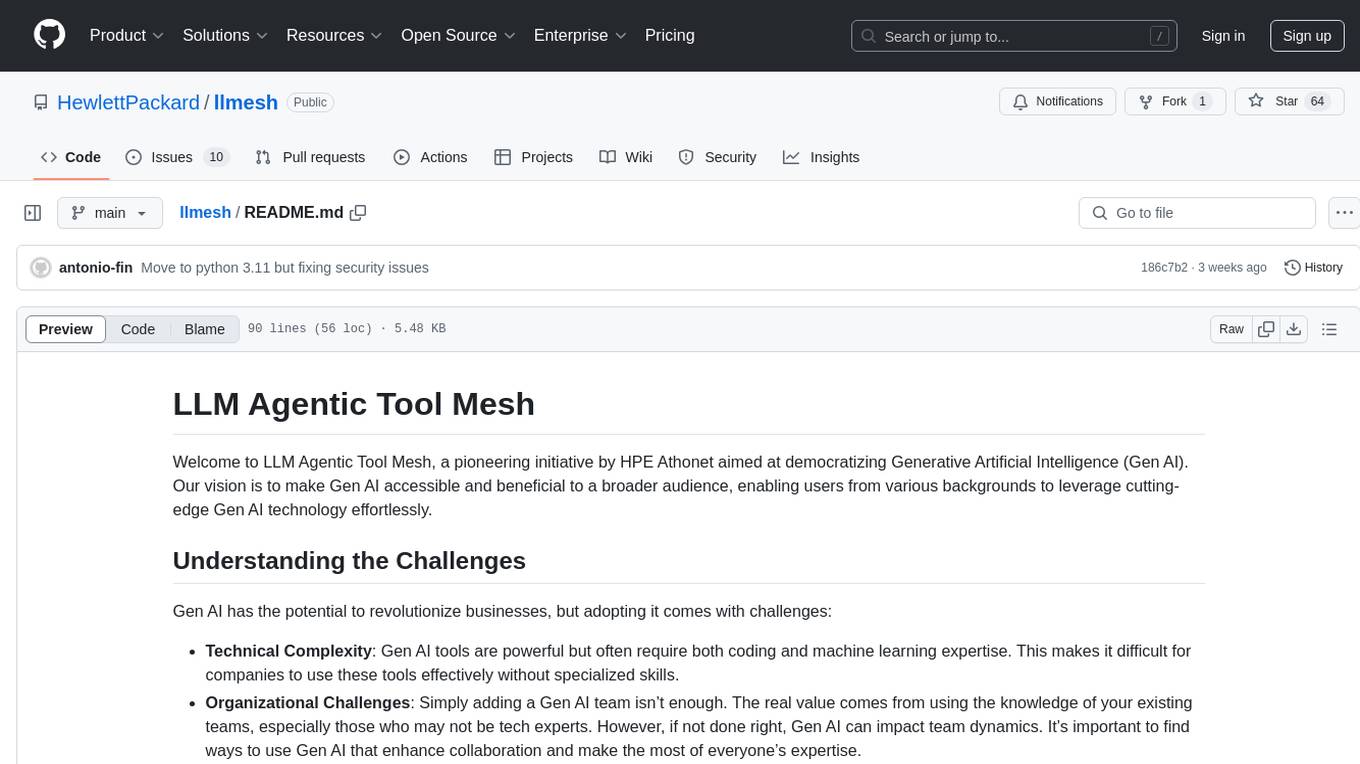Click the LLM Agentic Tool Mesh heading
This screenshot has height=764, width=1360.
pyautogui.click(x=354, y=404)
